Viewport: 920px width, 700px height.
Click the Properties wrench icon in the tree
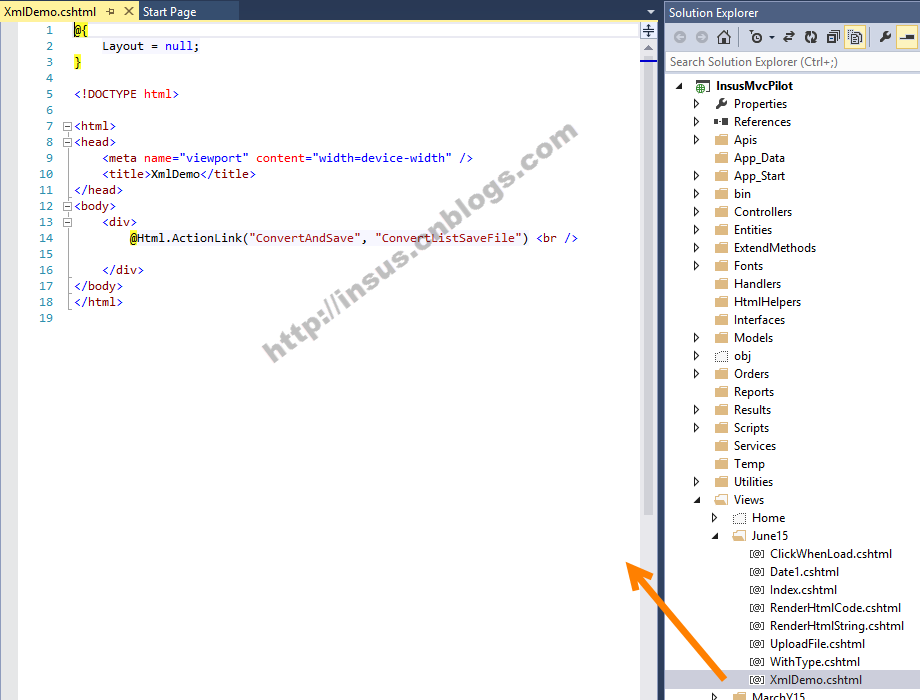(x=721, y=103)
